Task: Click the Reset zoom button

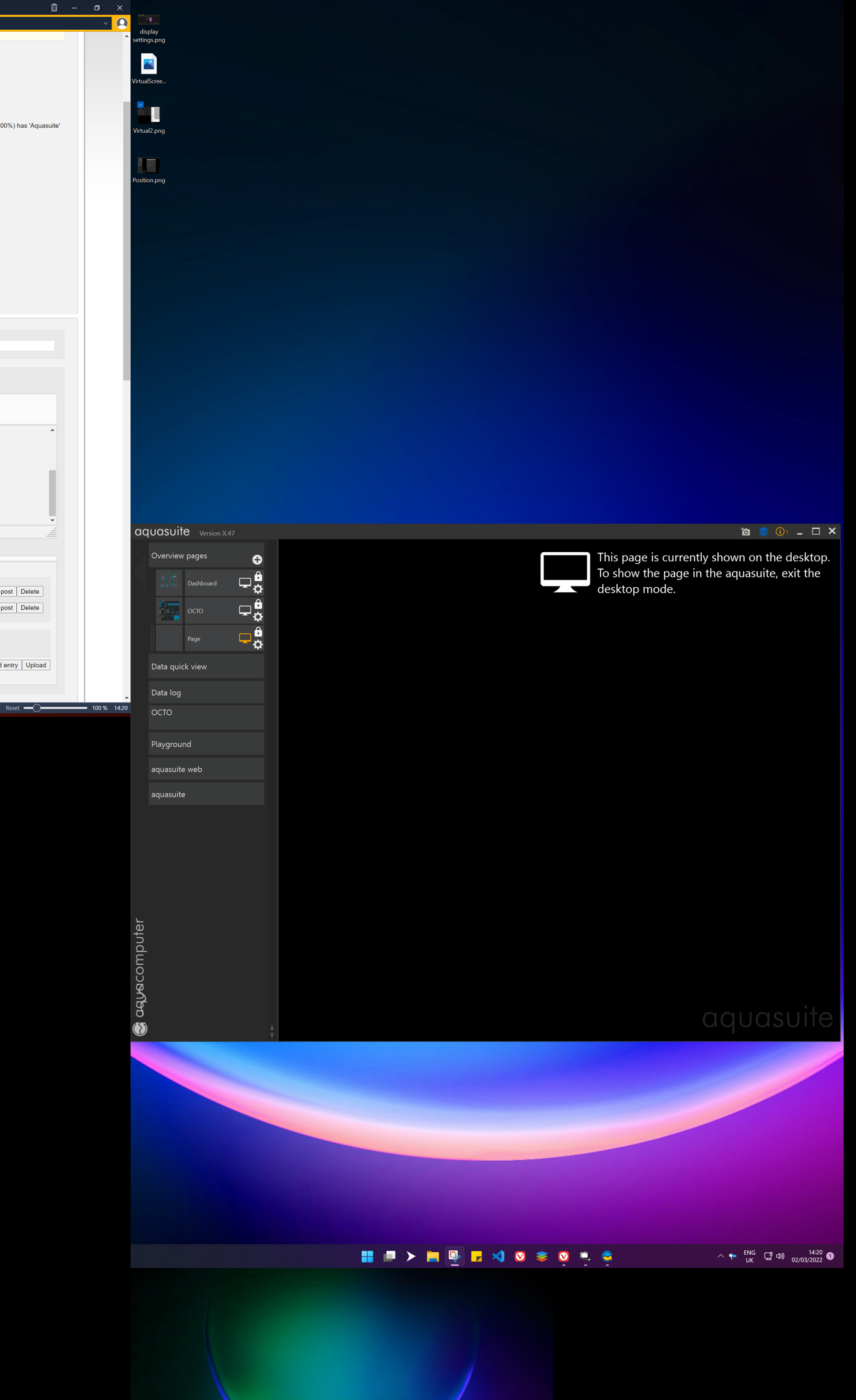Action: coord(12,708)
